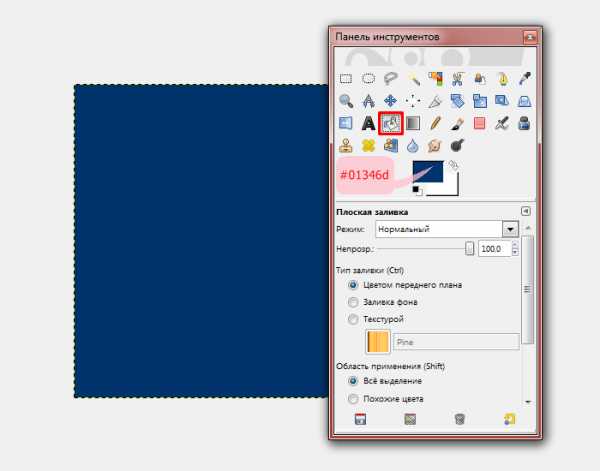The height and width of the screenshot is (471, 600).
Task: Select the Shear tool
Action: [502, 101]
